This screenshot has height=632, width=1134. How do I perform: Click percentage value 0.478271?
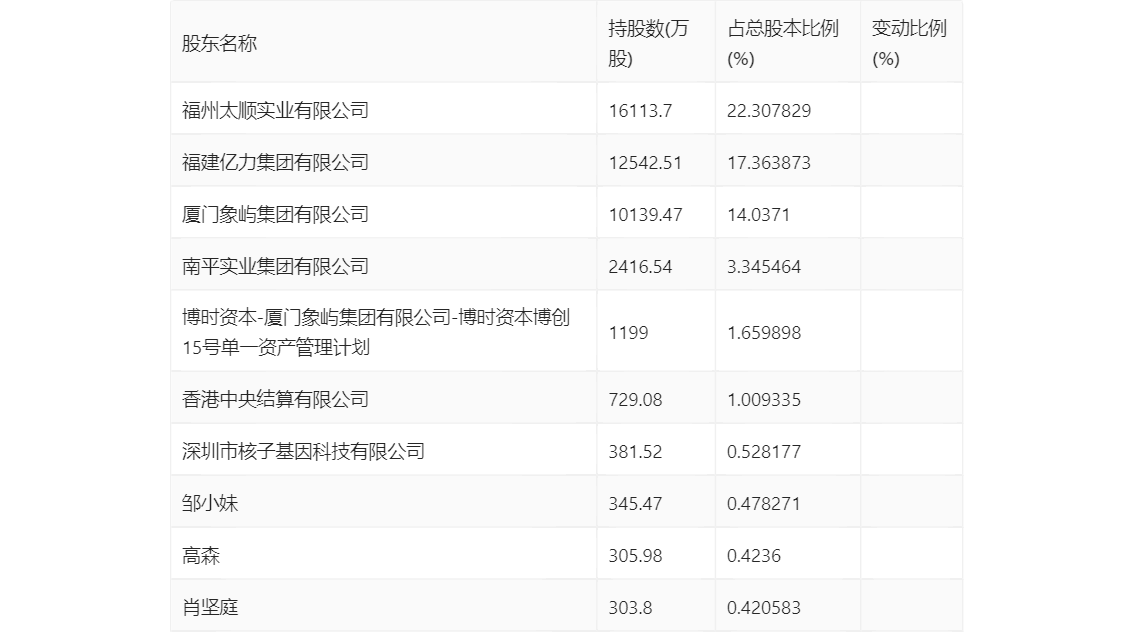(x=764, y=504)
